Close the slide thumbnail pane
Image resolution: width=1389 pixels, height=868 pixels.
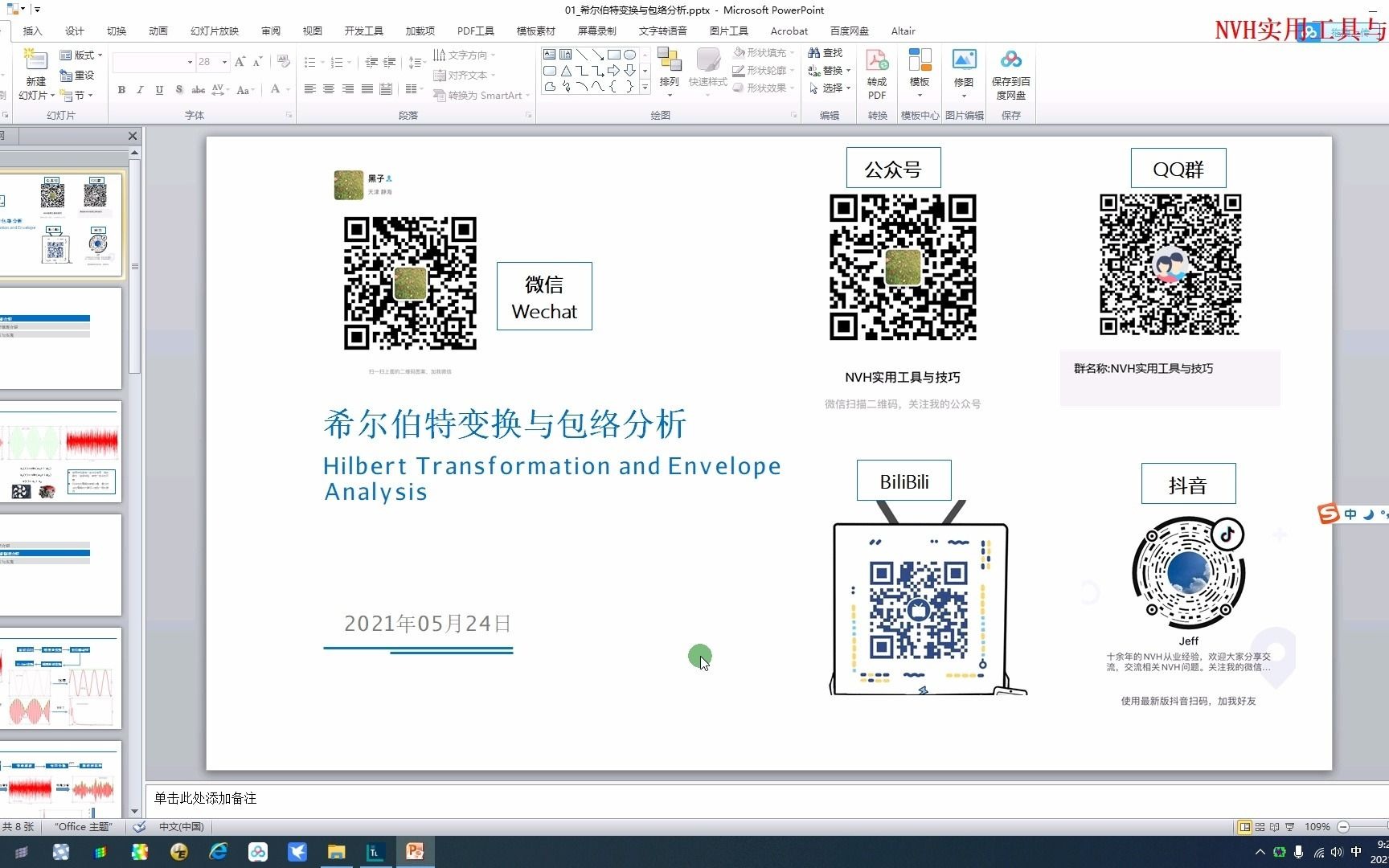[133, 136]
